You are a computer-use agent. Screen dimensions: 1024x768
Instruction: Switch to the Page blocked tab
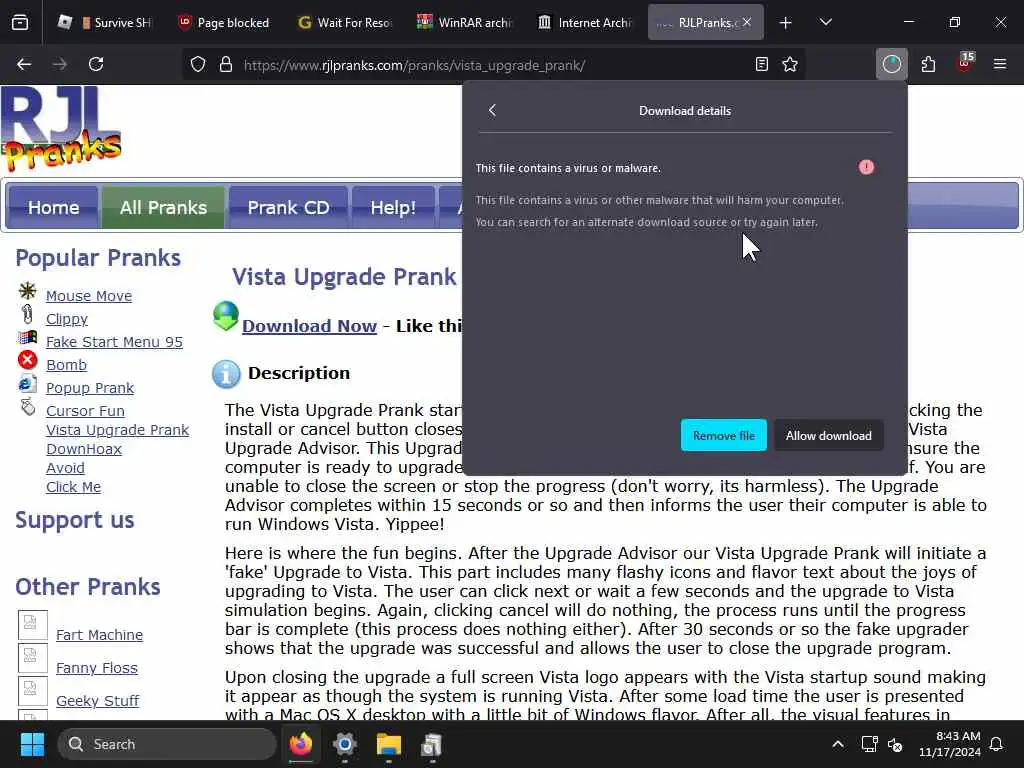[224, 23]
